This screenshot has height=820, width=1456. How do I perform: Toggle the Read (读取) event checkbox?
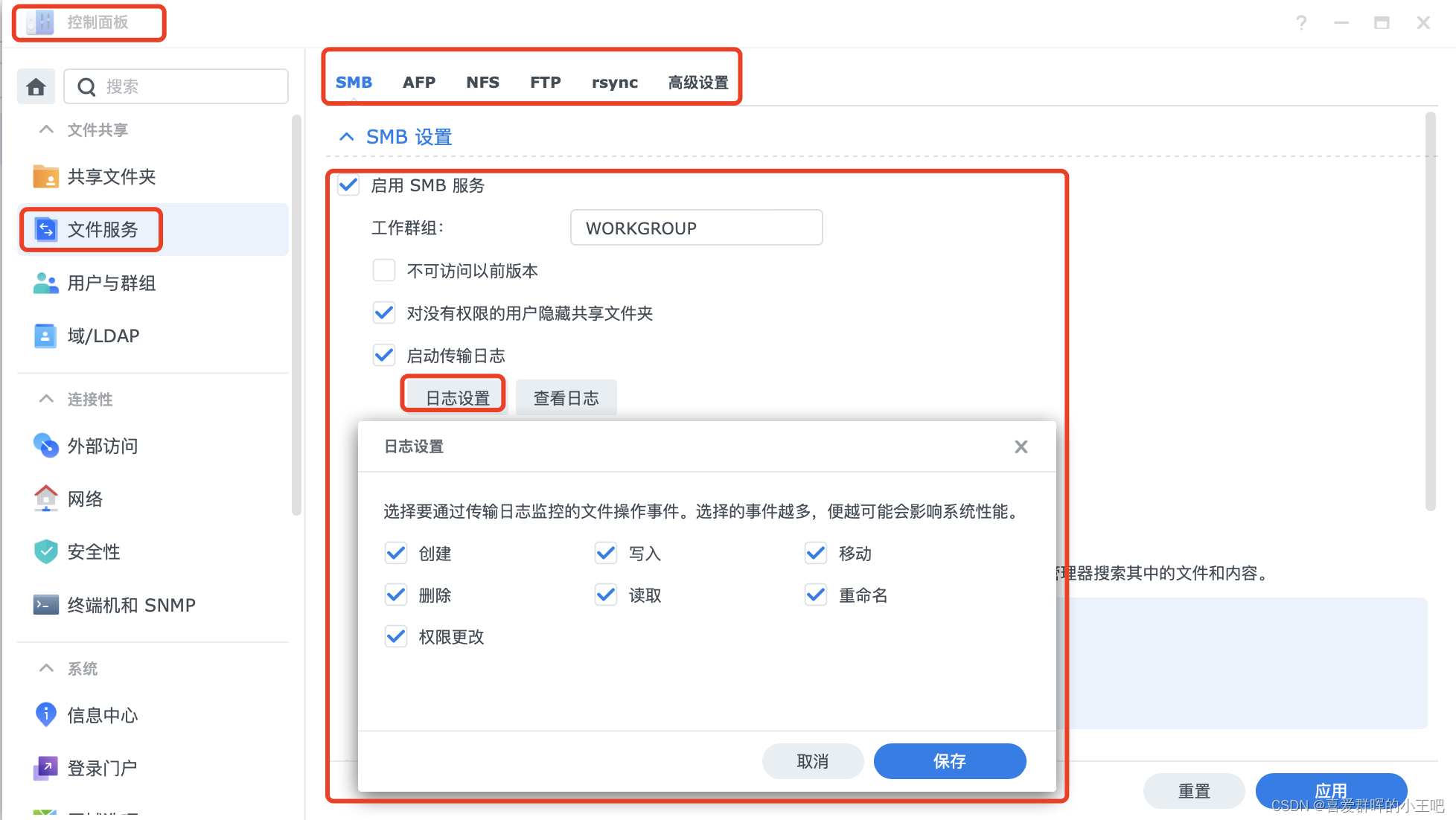(x=606, y=595)
